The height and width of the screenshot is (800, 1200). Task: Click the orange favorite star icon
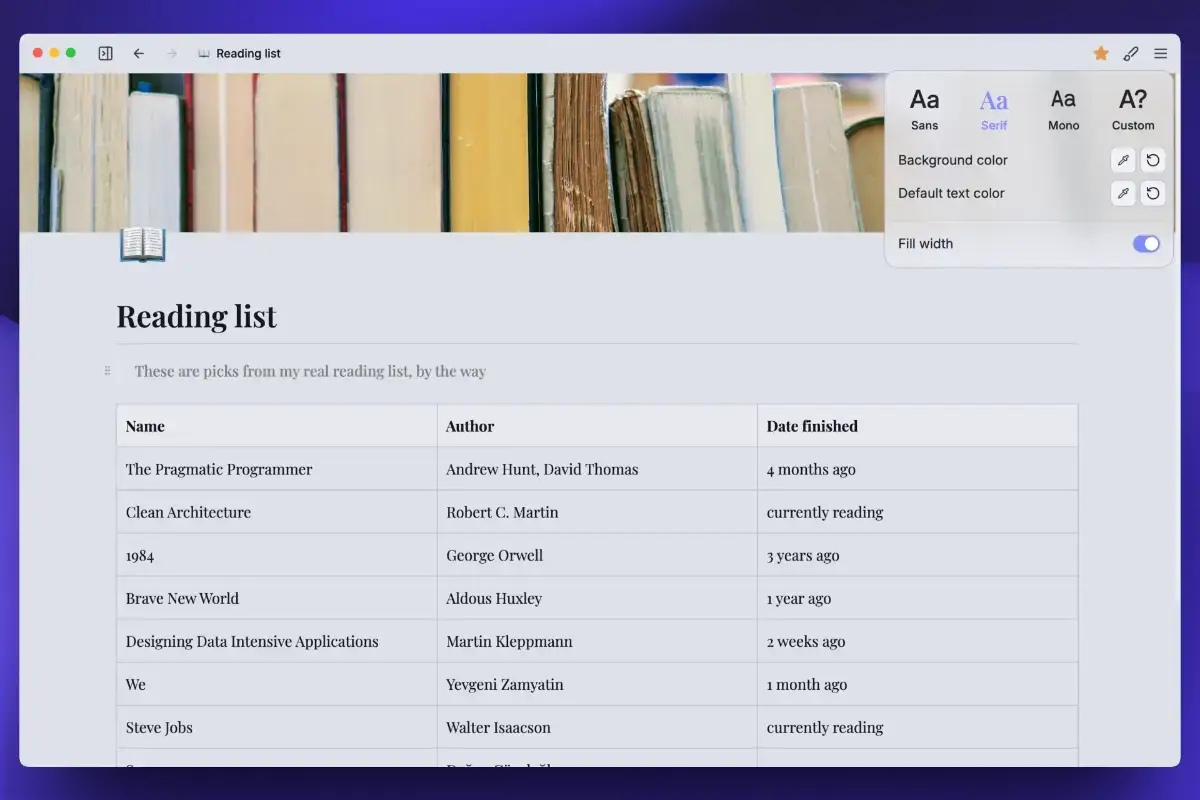tap(1101, 53)
